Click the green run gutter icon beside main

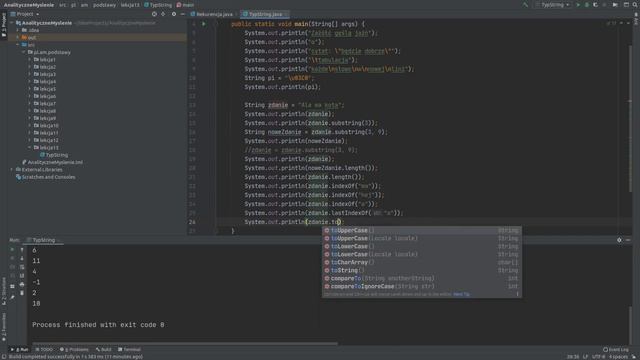(x=204, y=24)
